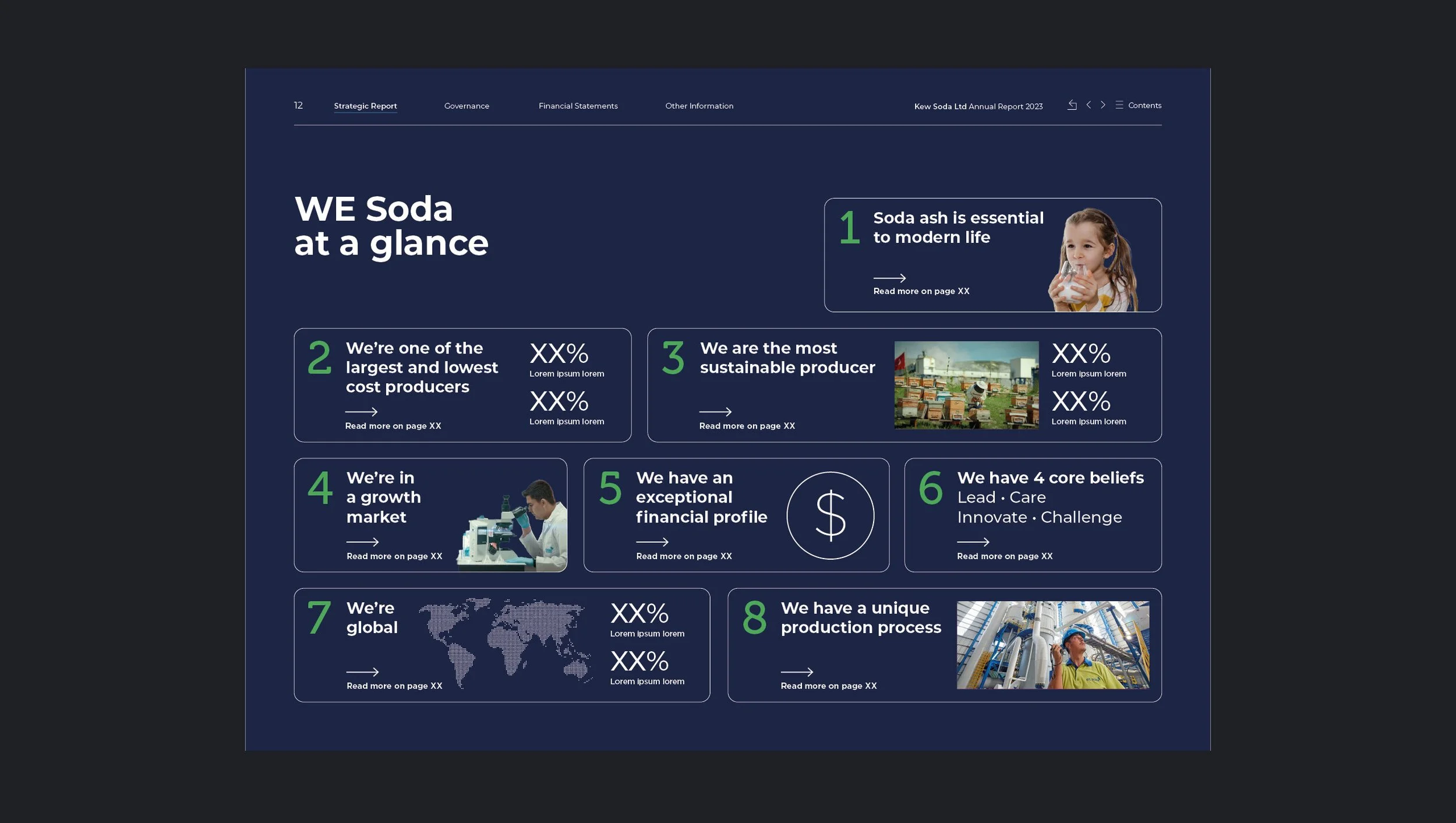
Task: Go to previous page with left chevron
Action: pos(1089,105)
